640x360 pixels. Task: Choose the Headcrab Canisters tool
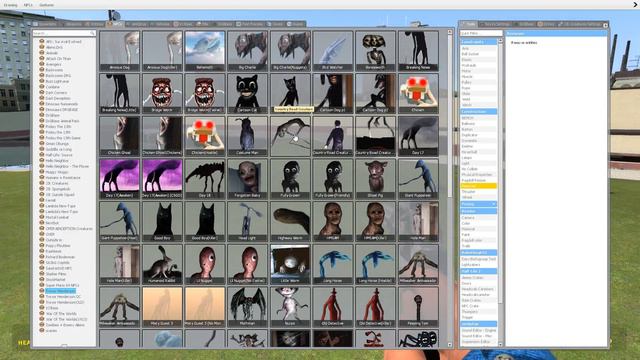coord(478,289)
